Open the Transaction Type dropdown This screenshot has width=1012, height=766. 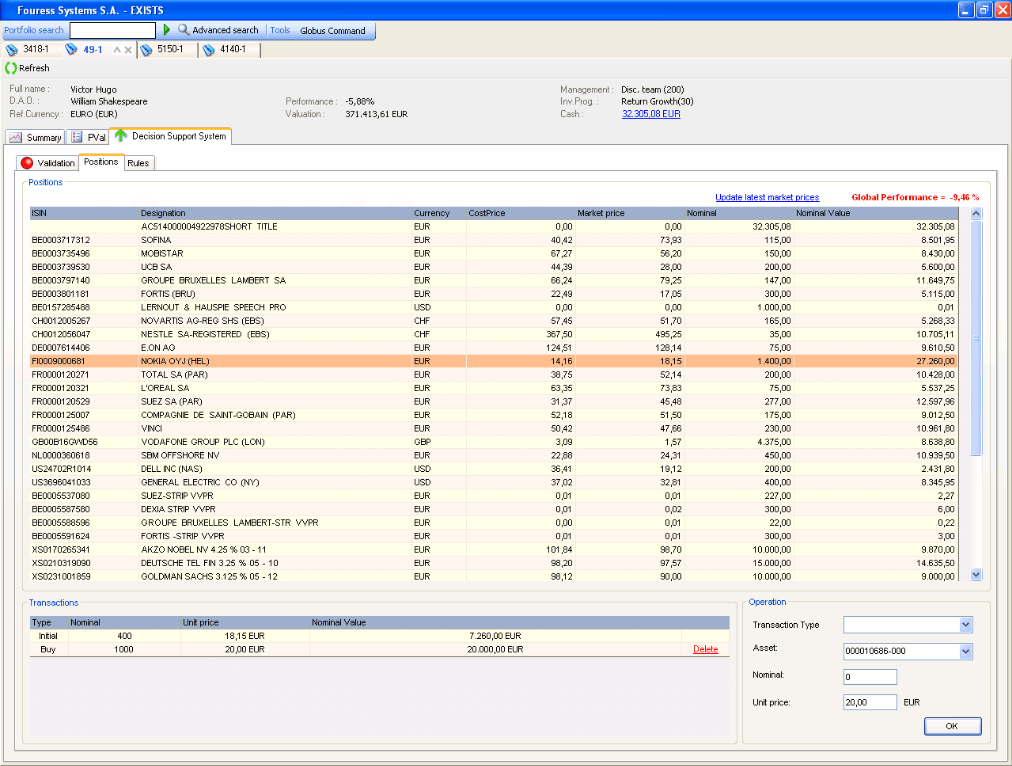click(x=966, y=624)
